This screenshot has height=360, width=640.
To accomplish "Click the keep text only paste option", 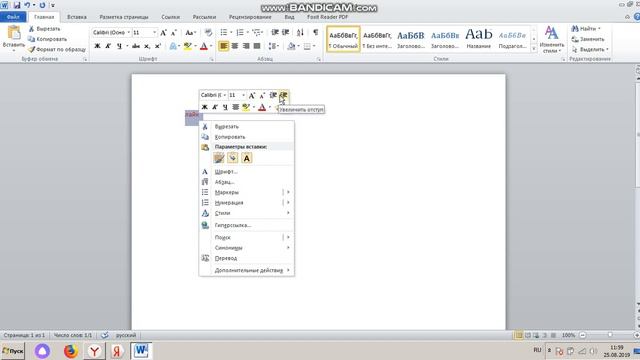I will point(247,158).
